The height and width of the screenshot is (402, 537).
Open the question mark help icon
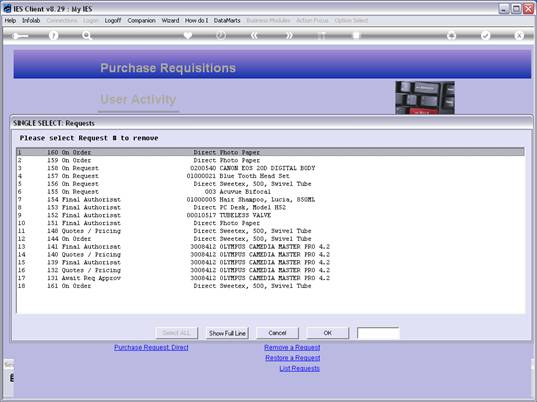(53, 36)
